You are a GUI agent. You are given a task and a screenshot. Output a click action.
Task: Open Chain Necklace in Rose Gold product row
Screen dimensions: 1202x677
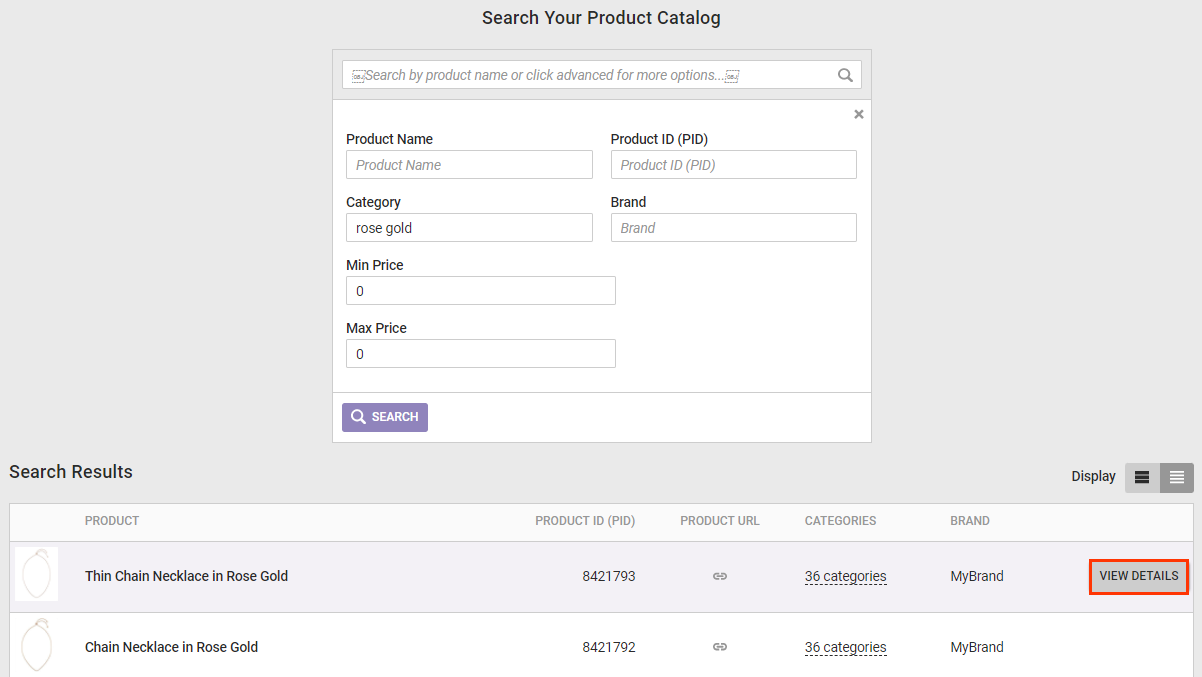tap(171, 647)
